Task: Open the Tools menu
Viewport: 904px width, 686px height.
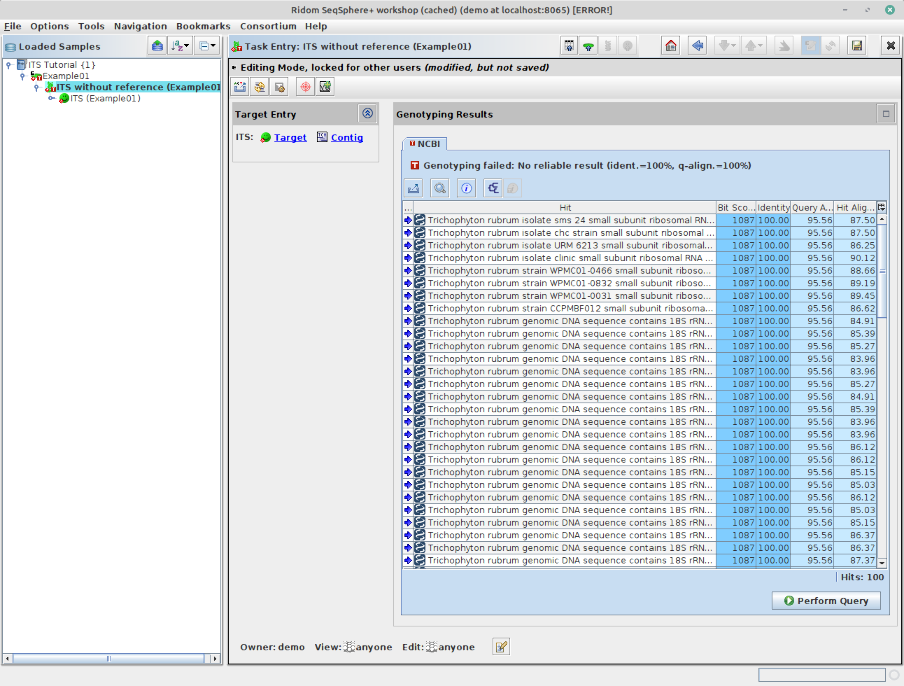Action: pos(91,26)
